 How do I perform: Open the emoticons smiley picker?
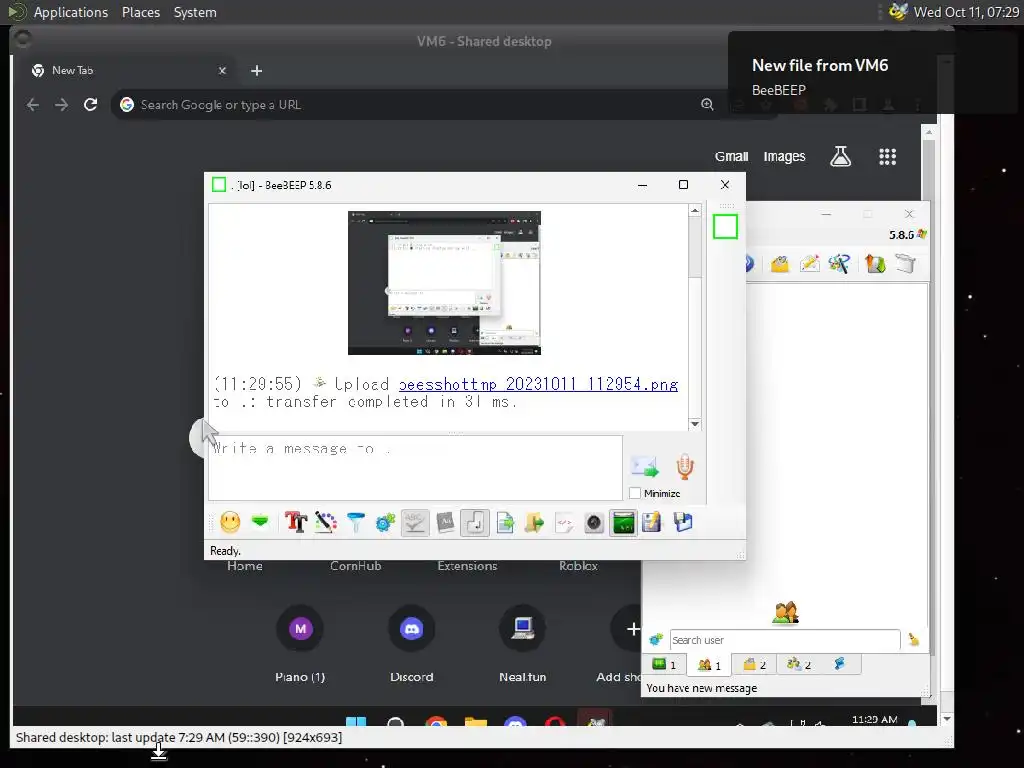230,522
